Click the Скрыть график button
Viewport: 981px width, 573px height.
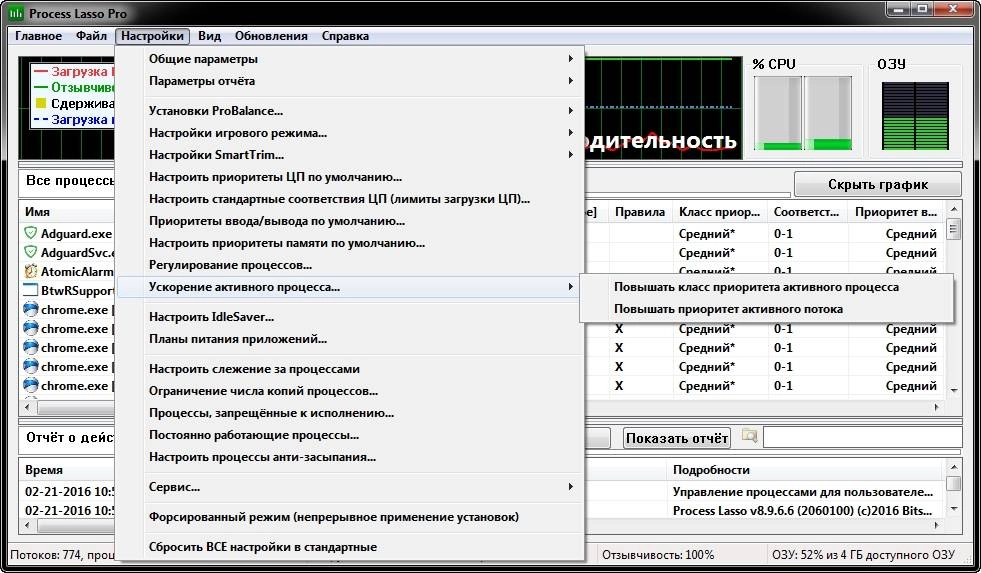pyautogui.click(x=878, y=185)
